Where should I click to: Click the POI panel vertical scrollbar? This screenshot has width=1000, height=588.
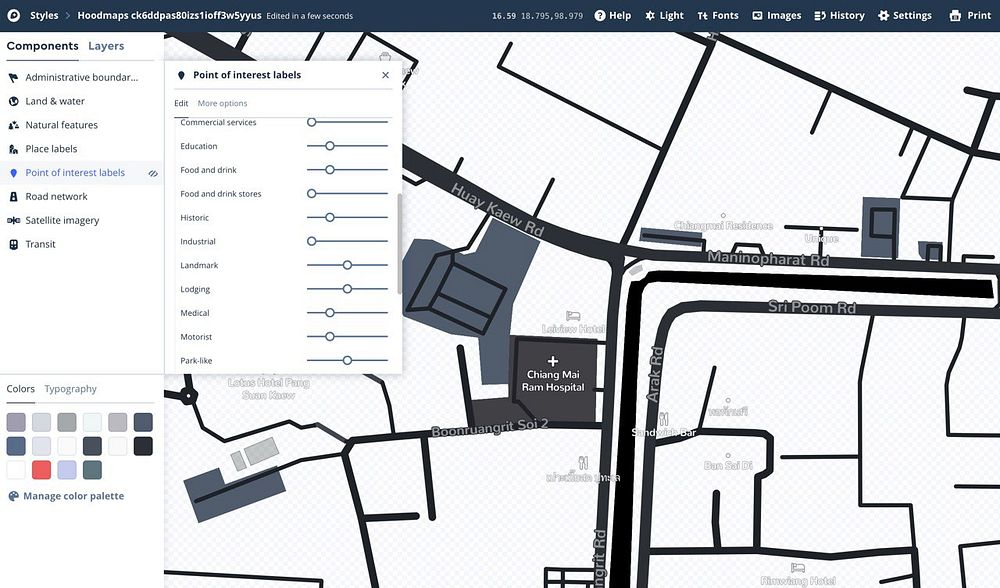[400, 244]
